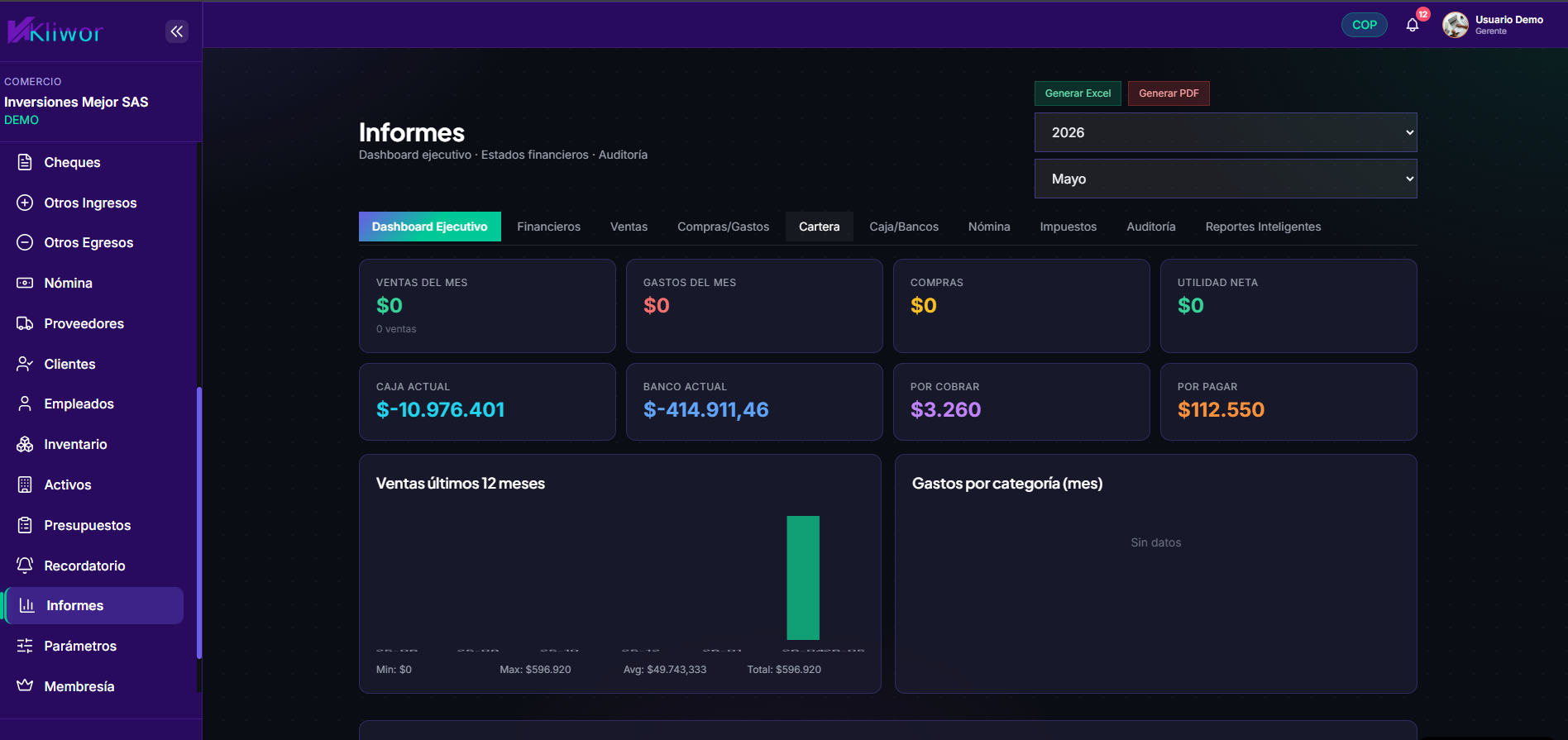This screenshot has height=740, width=1568.
Task: Switch to Dashboard Ejecutivo tab
Action: click(x=430, y=227)
